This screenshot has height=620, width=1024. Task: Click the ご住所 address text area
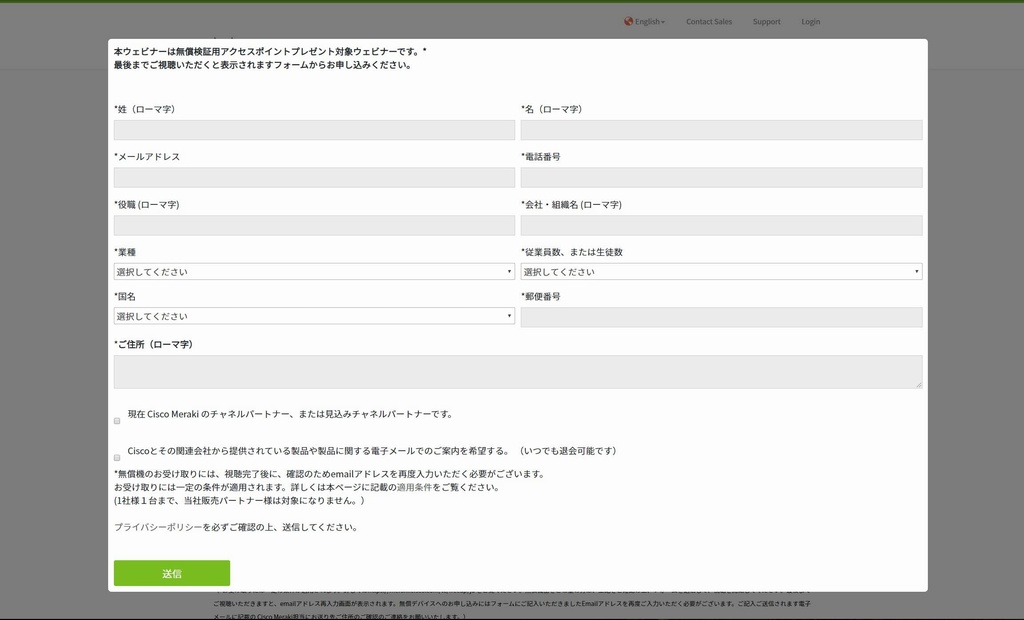518,372
